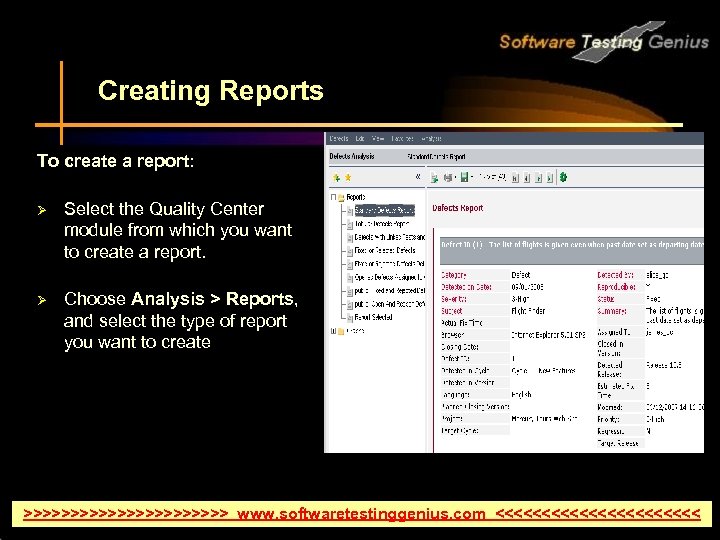The image size is (720, 540).
Task: Click the Reports folder icon
Action: (x=341, y=197)
